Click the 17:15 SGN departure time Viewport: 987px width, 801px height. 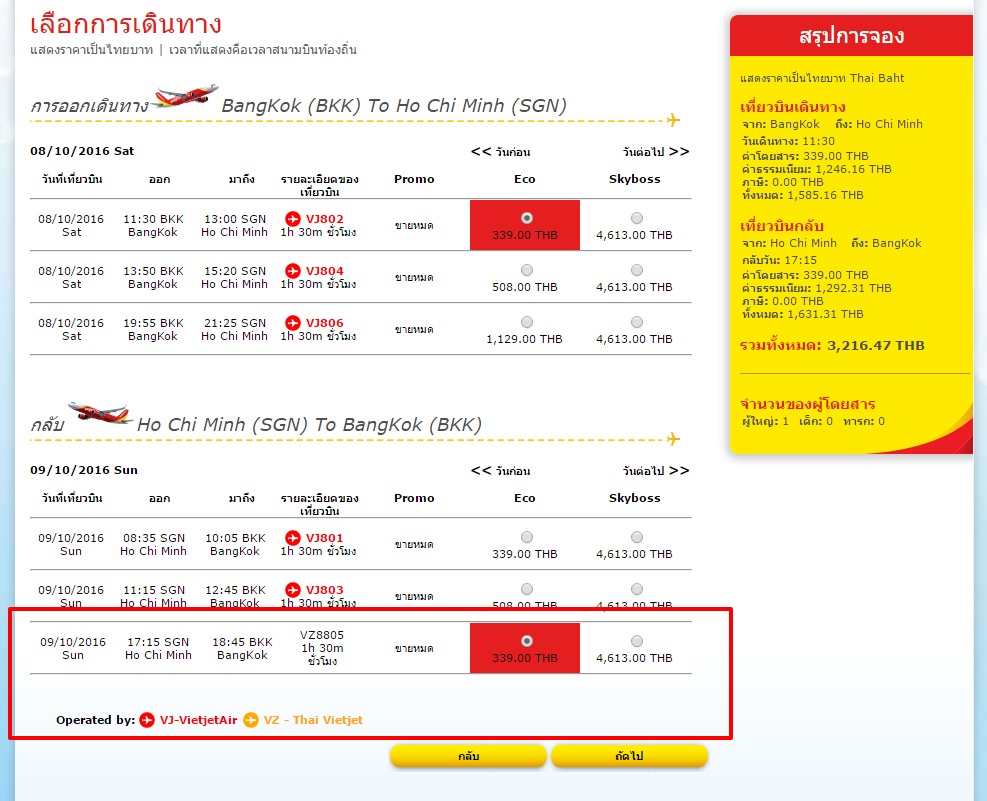(158, 642)
